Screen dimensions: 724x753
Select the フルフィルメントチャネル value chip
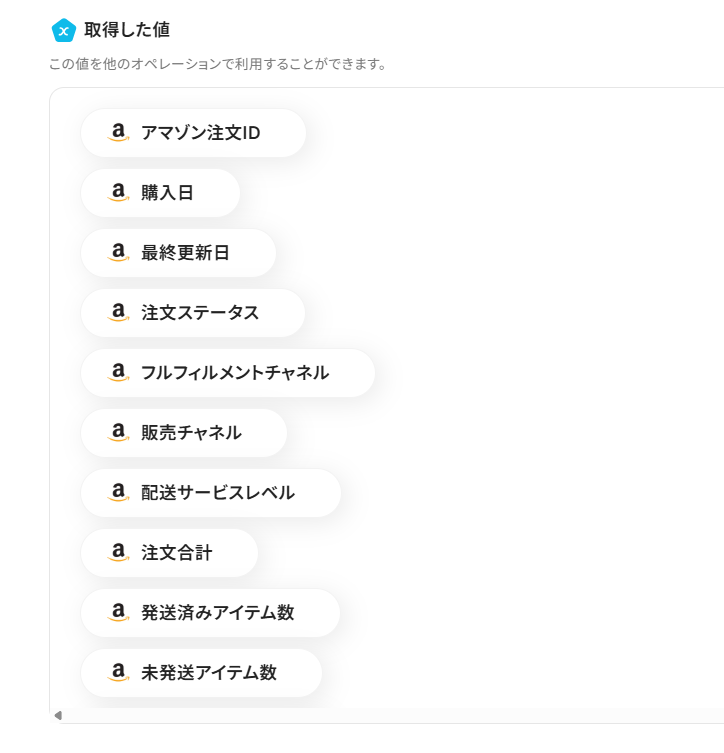coord(234,373)
